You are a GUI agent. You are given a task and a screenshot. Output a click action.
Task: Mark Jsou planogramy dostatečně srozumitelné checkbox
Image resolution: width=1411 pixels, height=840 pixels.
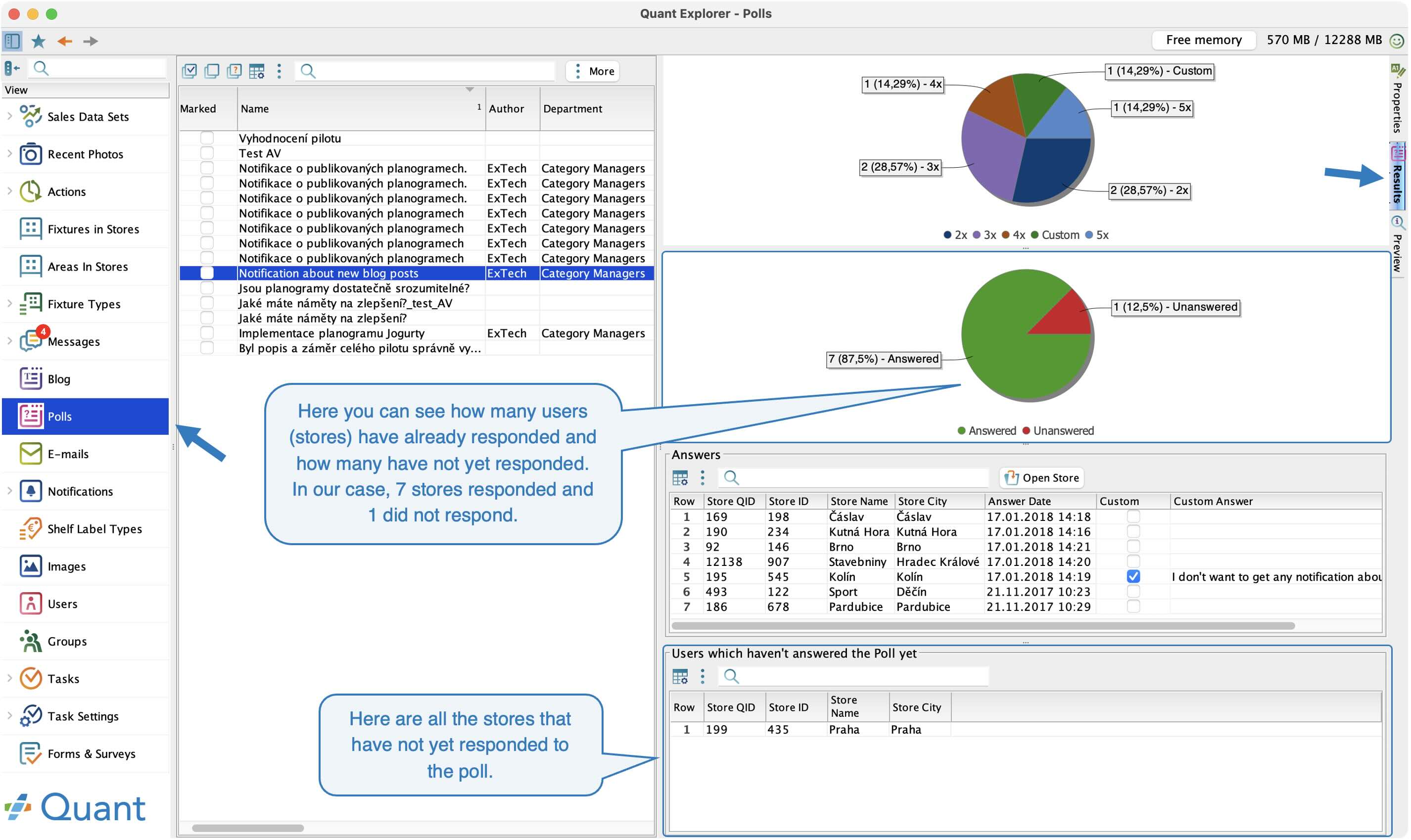click(207, 287)
